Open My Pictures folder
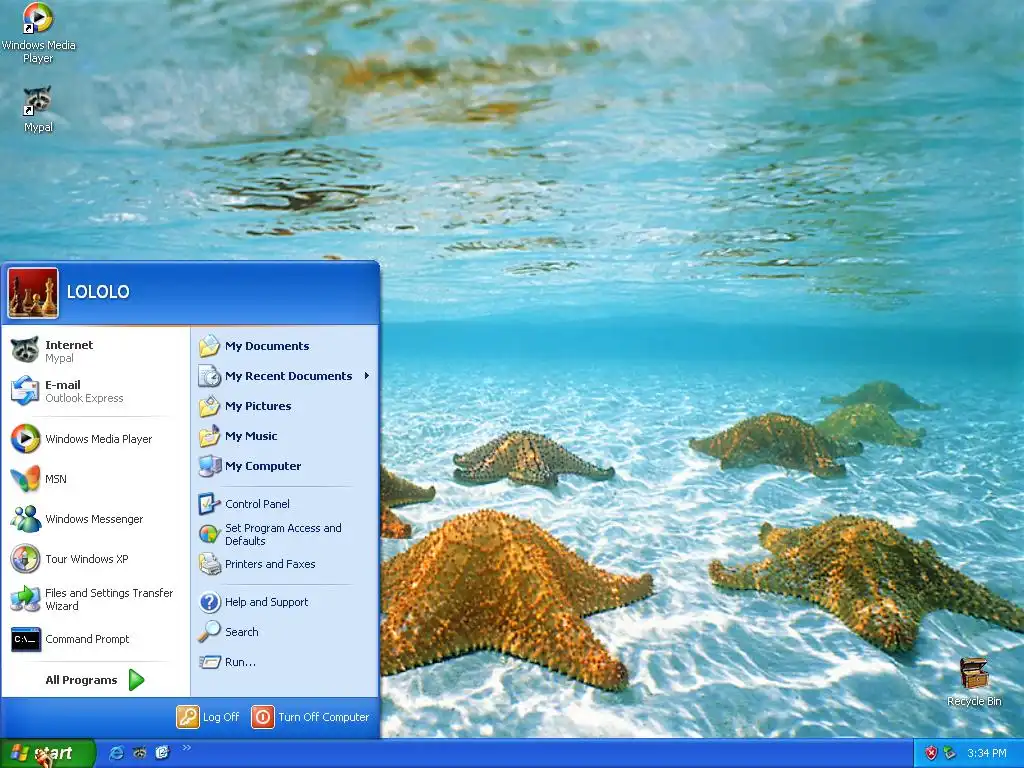This screenshot has height=768, width=1024. pos(285,406)
